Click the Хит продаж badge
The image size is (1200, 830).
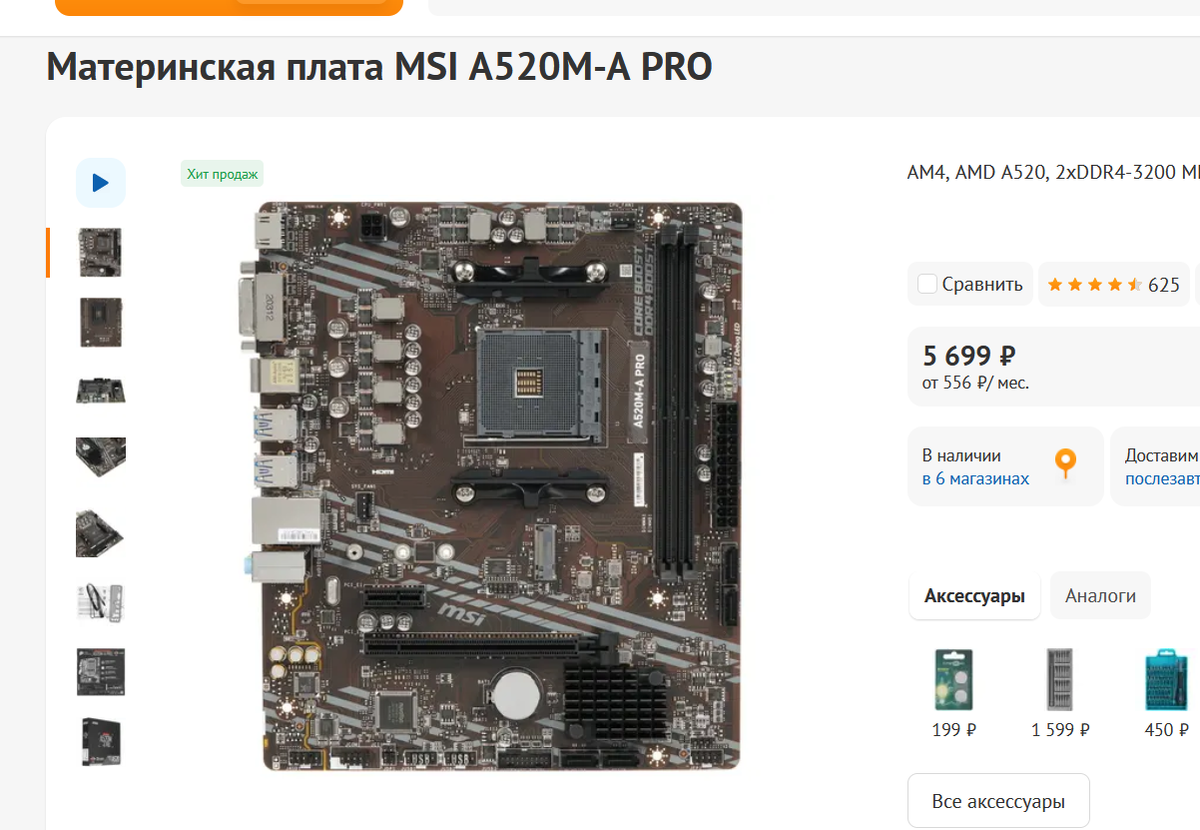(222, 174)
